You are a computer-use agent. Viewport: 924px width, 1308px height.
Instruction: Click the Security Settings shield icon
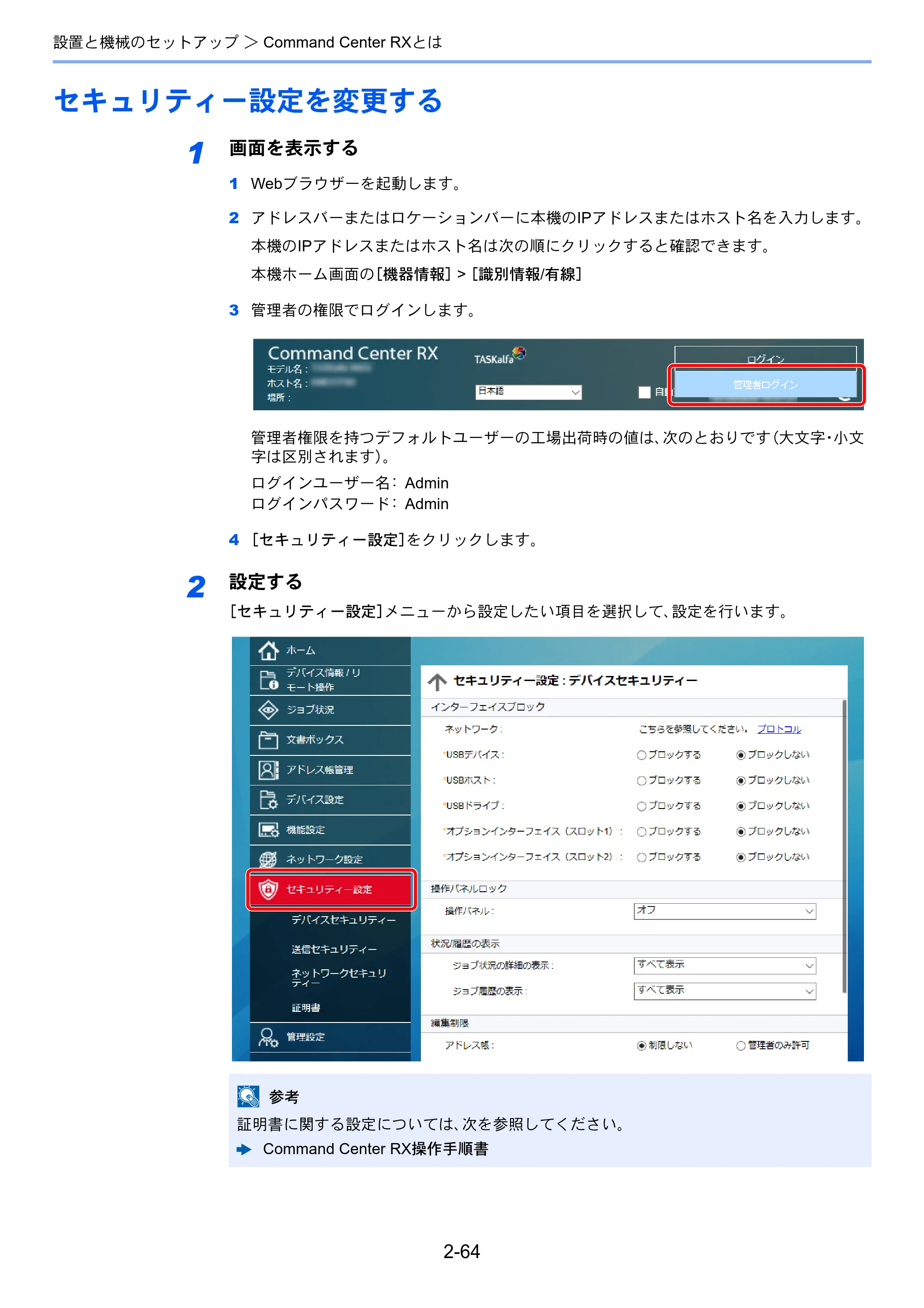[268, 889]
